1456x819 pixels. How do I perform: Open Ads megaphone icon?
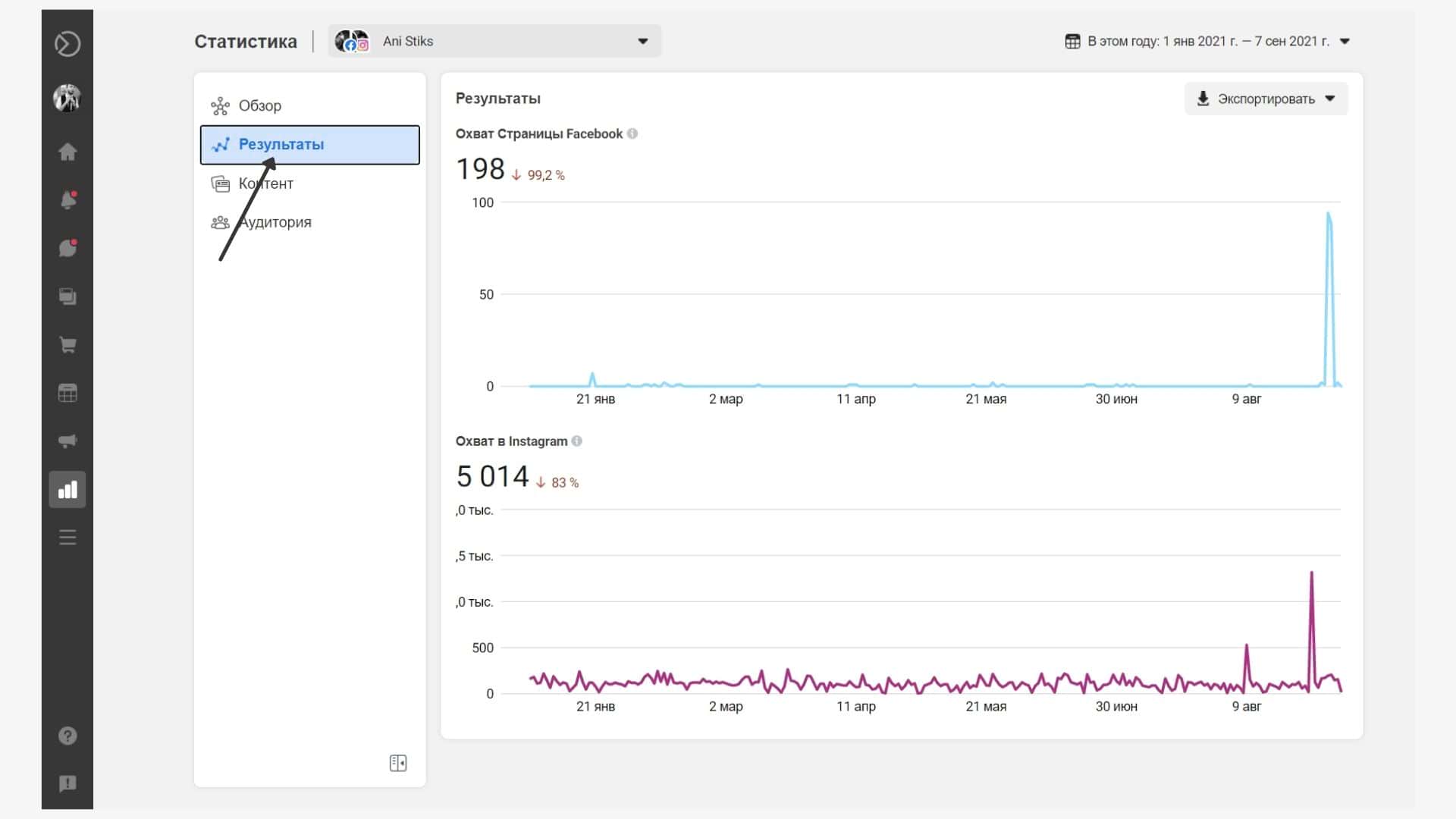tap(67, 441)
